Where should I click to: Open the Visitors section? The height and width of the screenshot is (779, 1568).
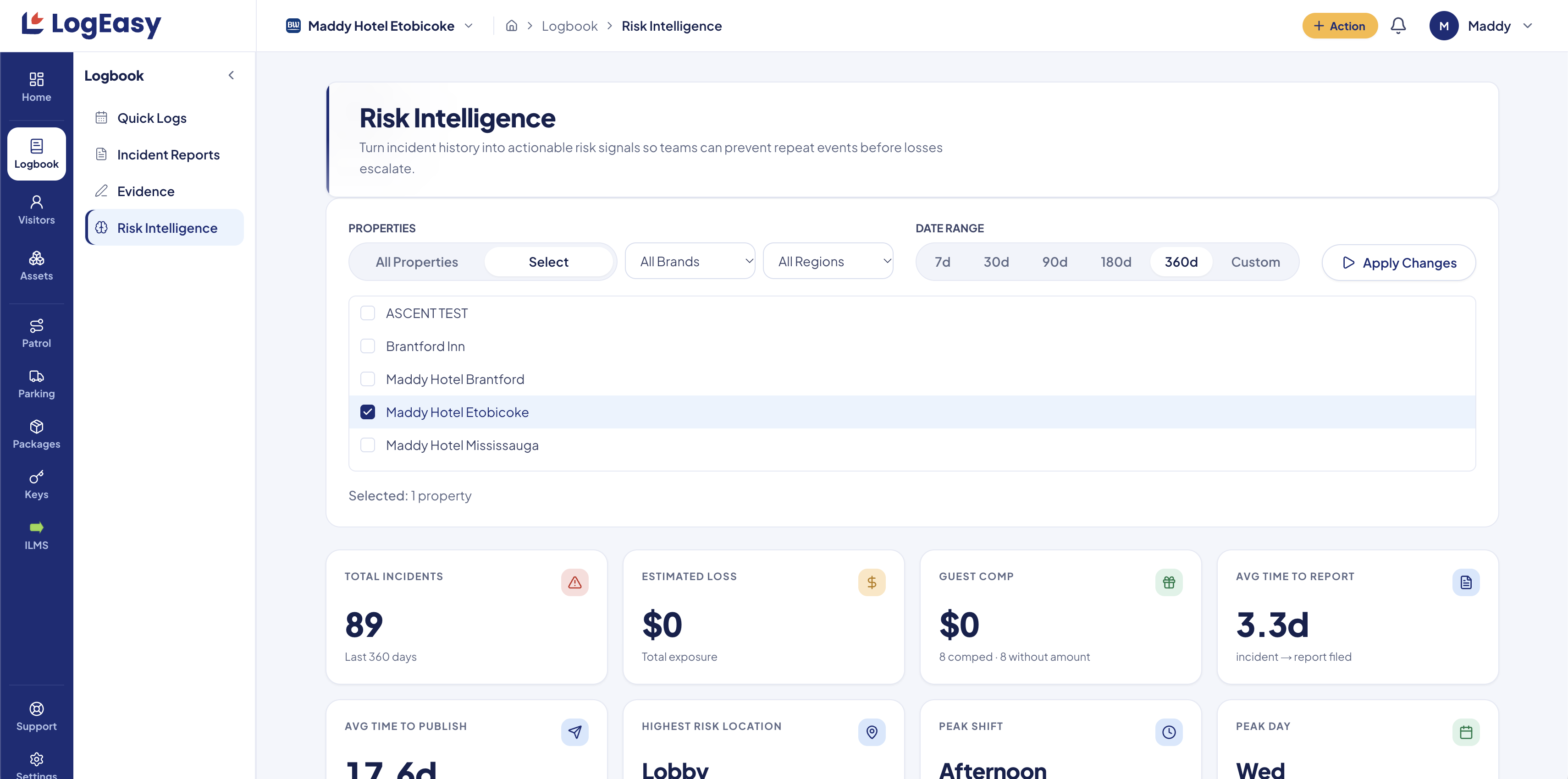[x=37, y=210]
